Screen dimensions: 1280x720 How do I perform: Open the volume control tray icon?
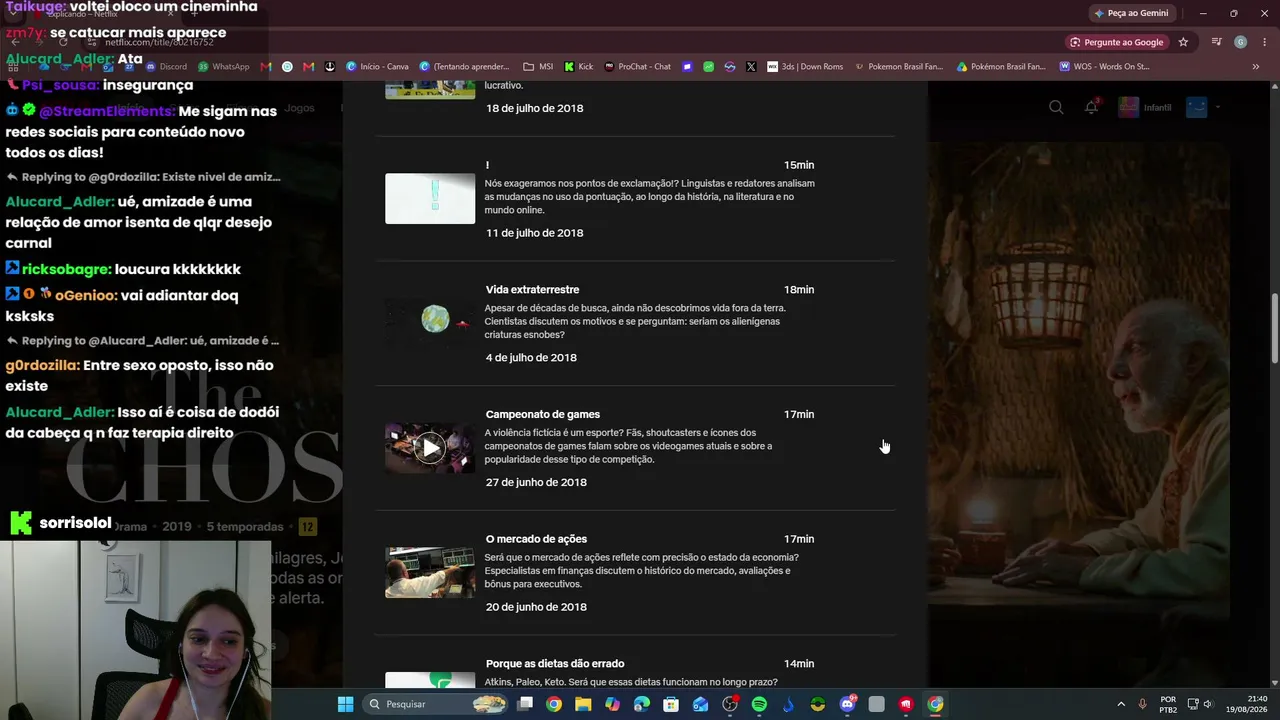point(1208,704)
